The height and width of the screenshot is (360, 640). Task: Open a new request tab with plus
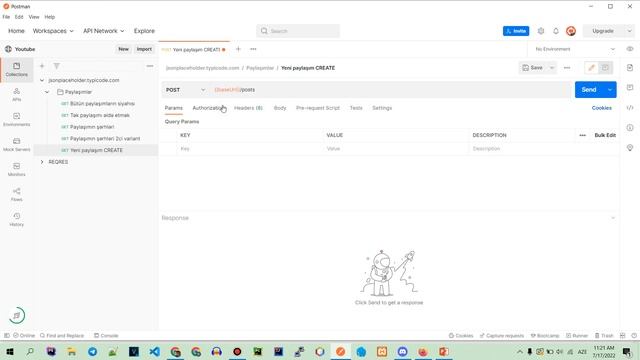pos(238,49)
